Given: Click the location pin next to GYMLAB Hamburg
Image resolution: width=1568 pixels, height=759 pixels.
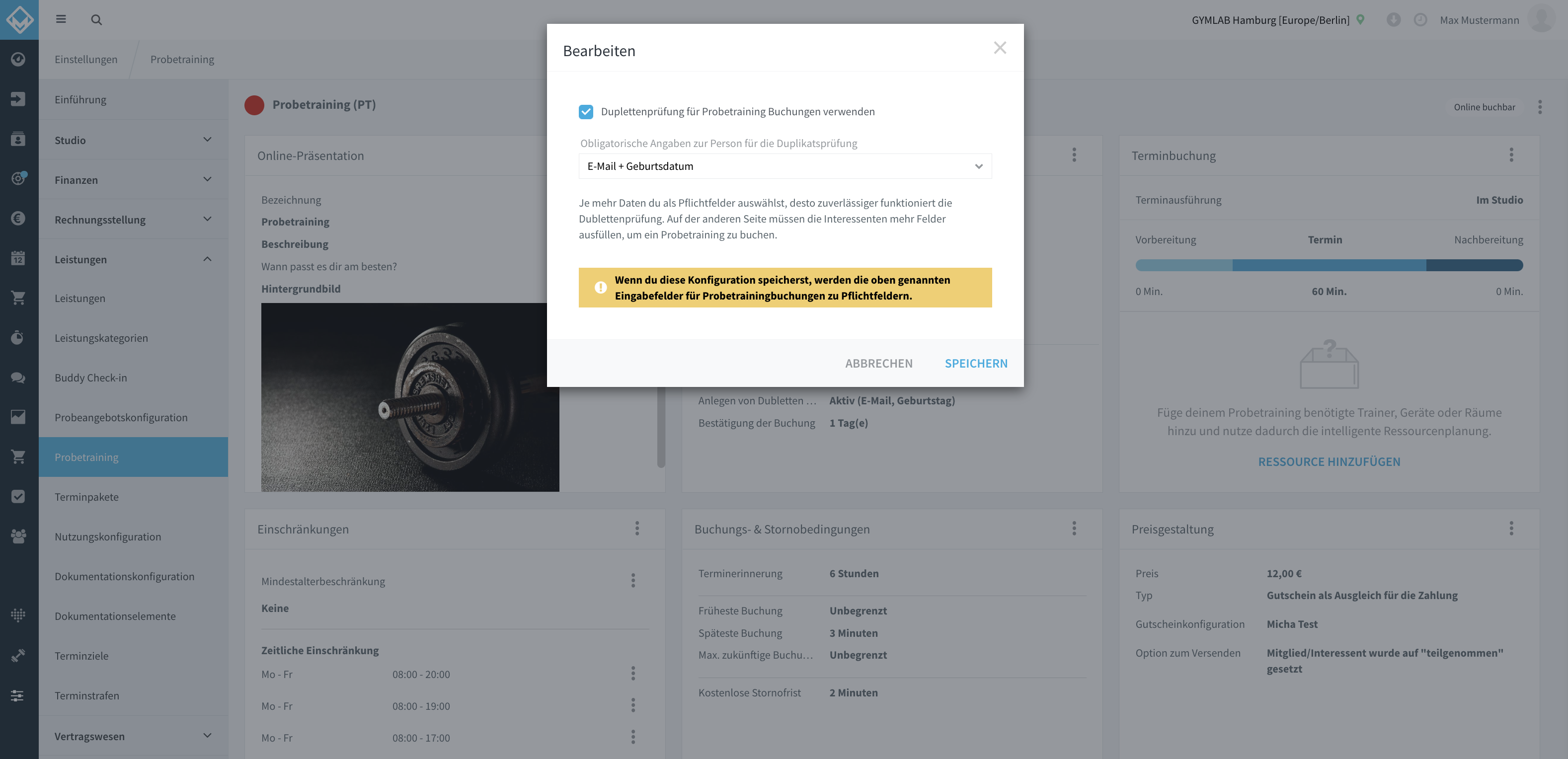Looking at the screenshot, I should tap(1360, 19).
